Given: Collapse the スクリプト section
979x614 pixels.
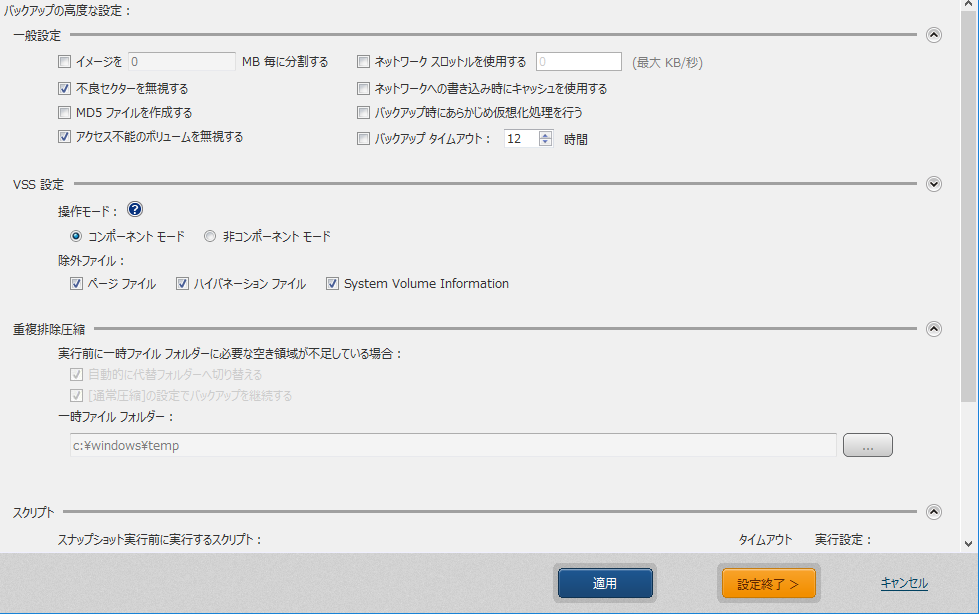Looking at the screenshot, I should point(934,512).
